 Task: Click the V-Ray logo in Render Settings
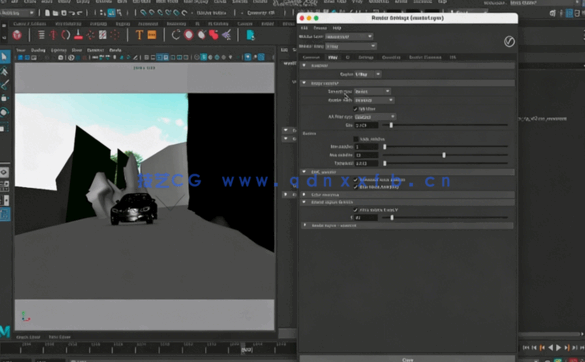pyautogui.click(x=509, y=41)
